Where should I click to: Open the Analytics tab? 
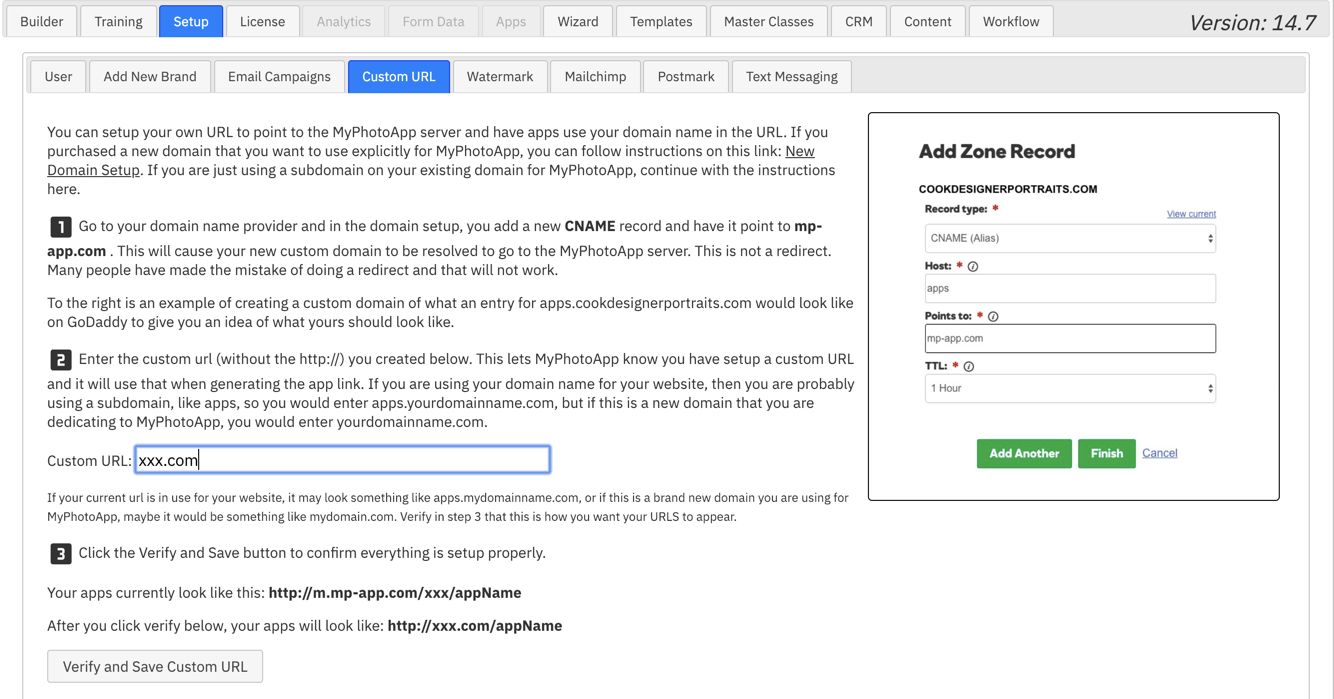(x=344, y=21)
